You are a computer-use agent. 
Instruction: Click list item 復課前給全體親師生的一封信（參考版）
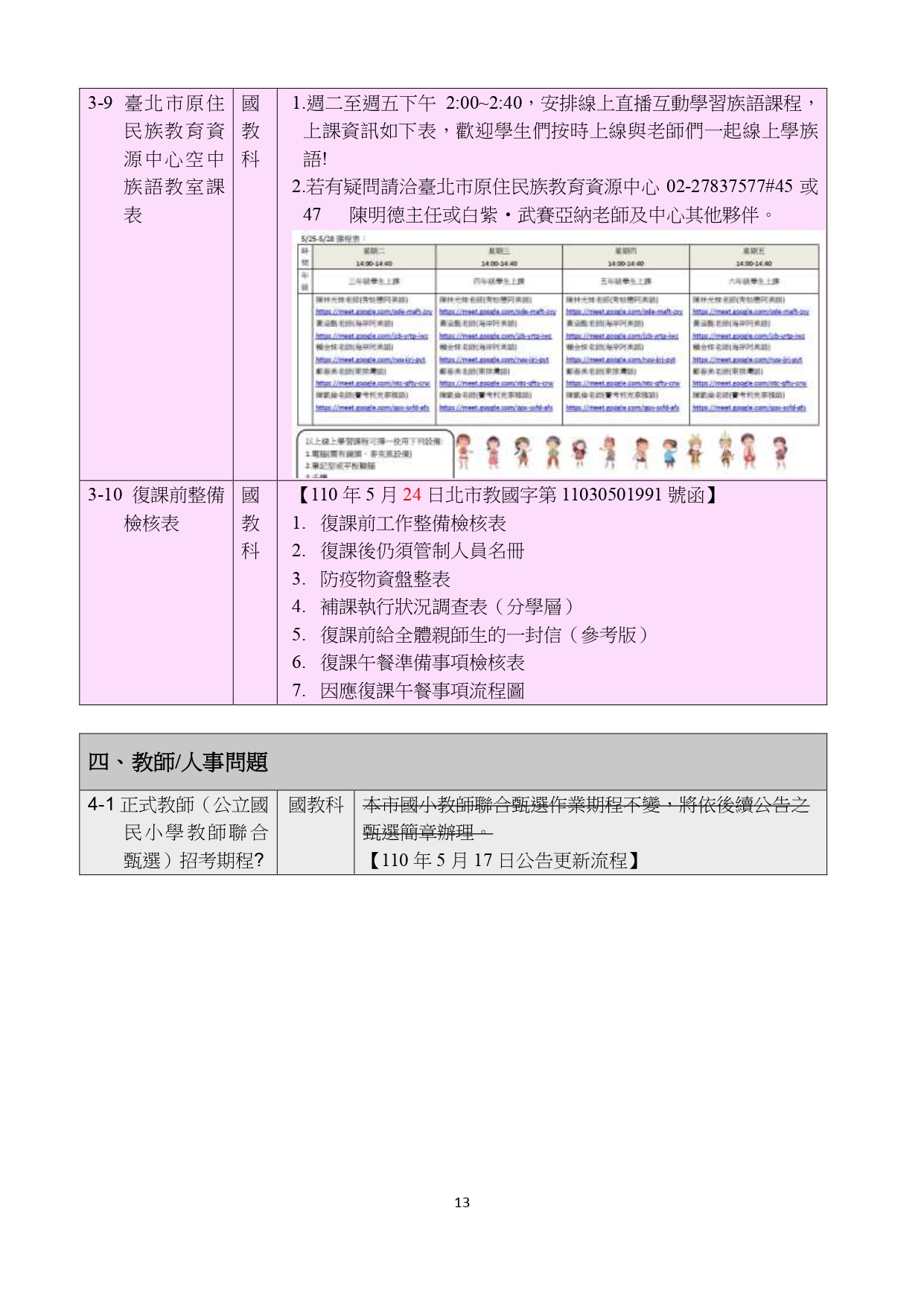tap(487, 635)
